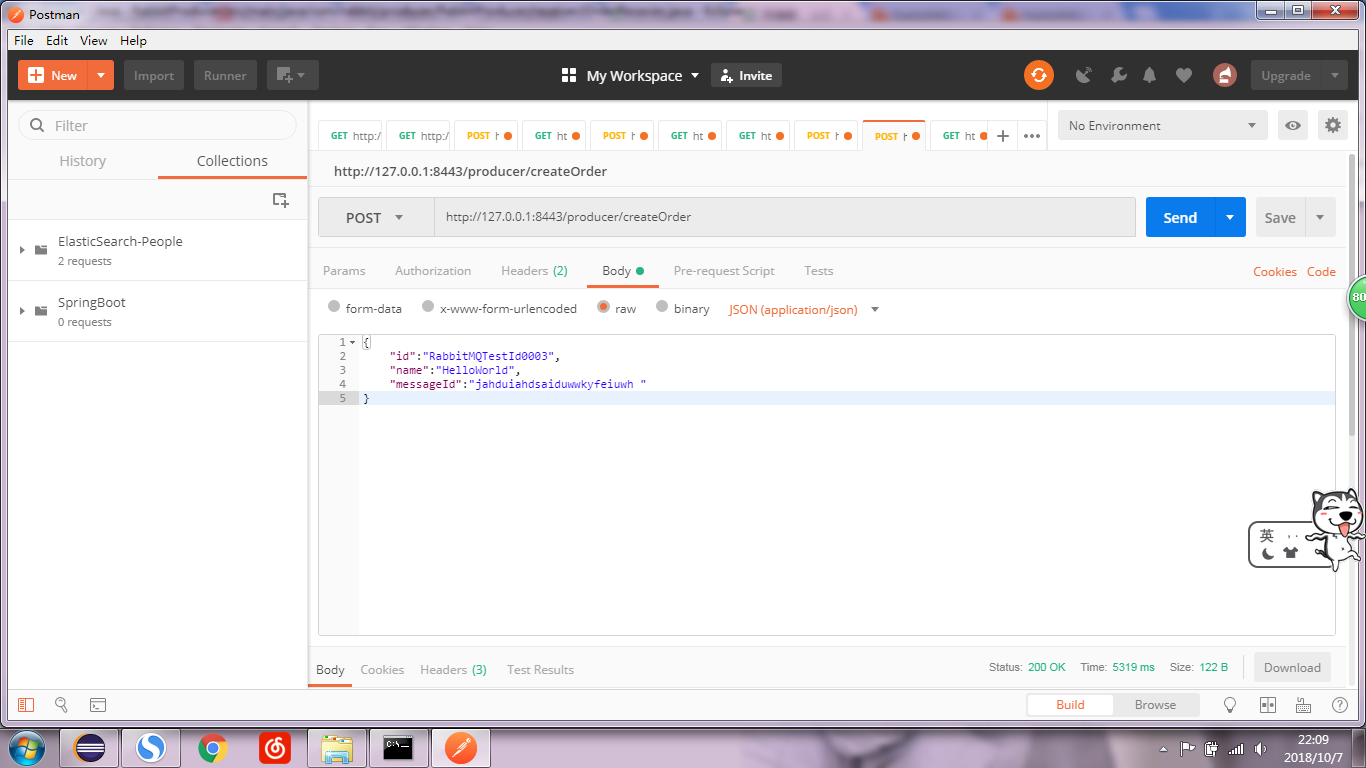Open command prompt from the taskbar
The width and height of the screenshot is (1366, 768).
click(399, 748)
